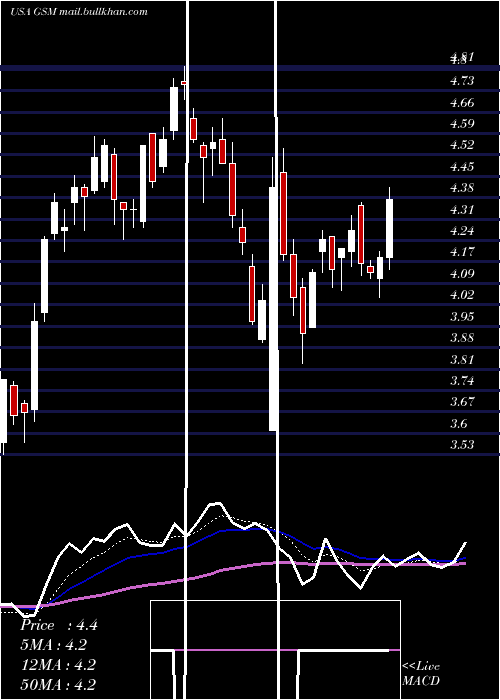Click the <<Live MACD label
The width and height of the screenshot is (500, 700).
click(421, 673)
